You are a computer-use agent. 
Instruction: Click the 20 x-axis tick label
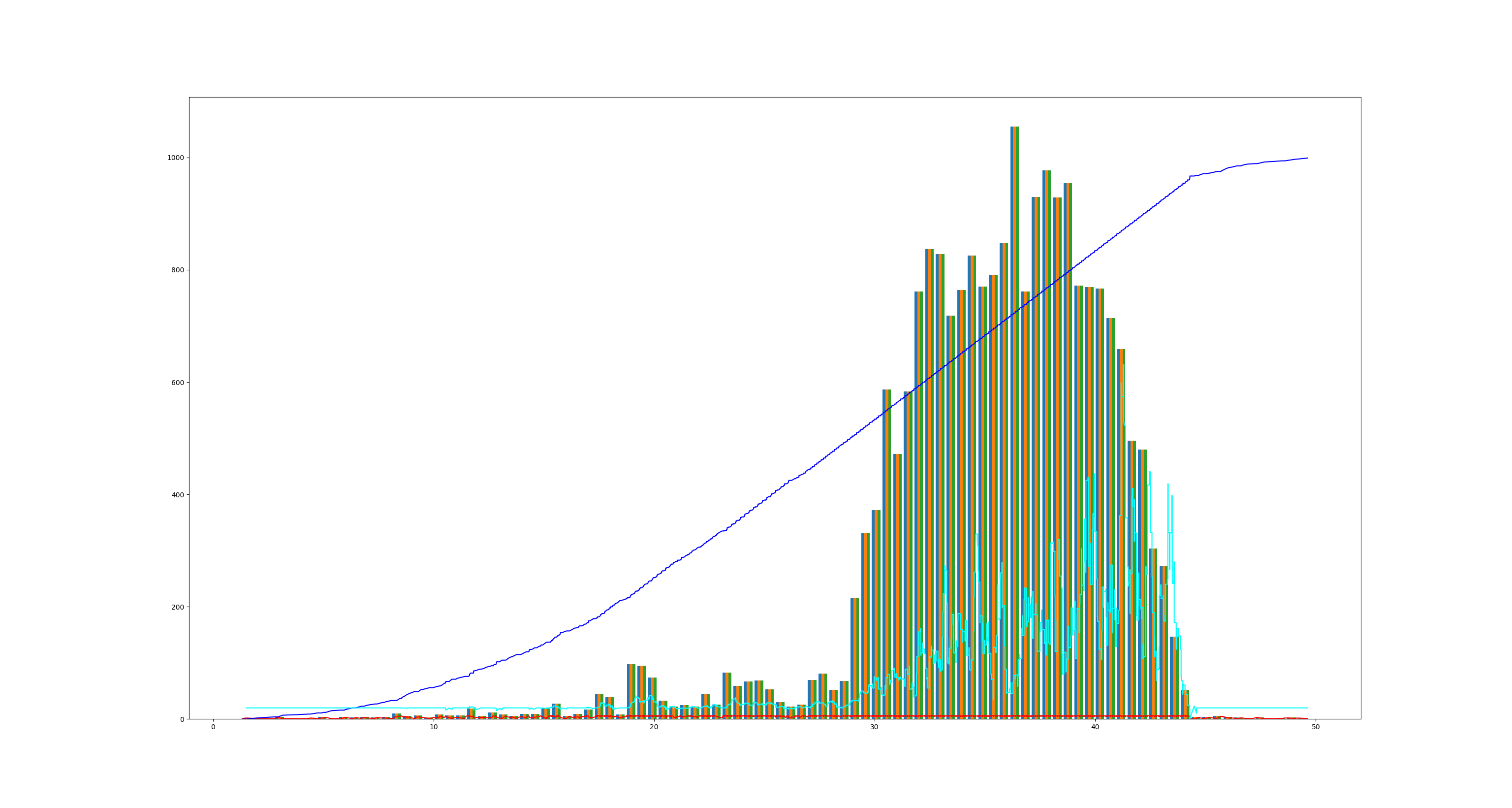654,727
